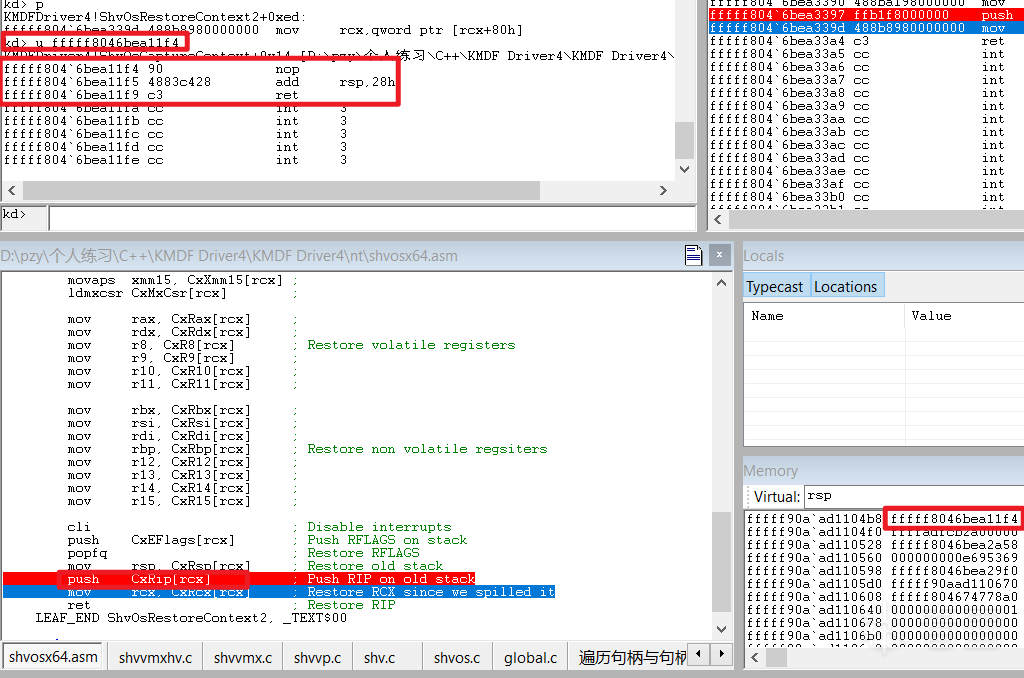
Task: Click the Virtual address field containing rsp
Action: 913,496
